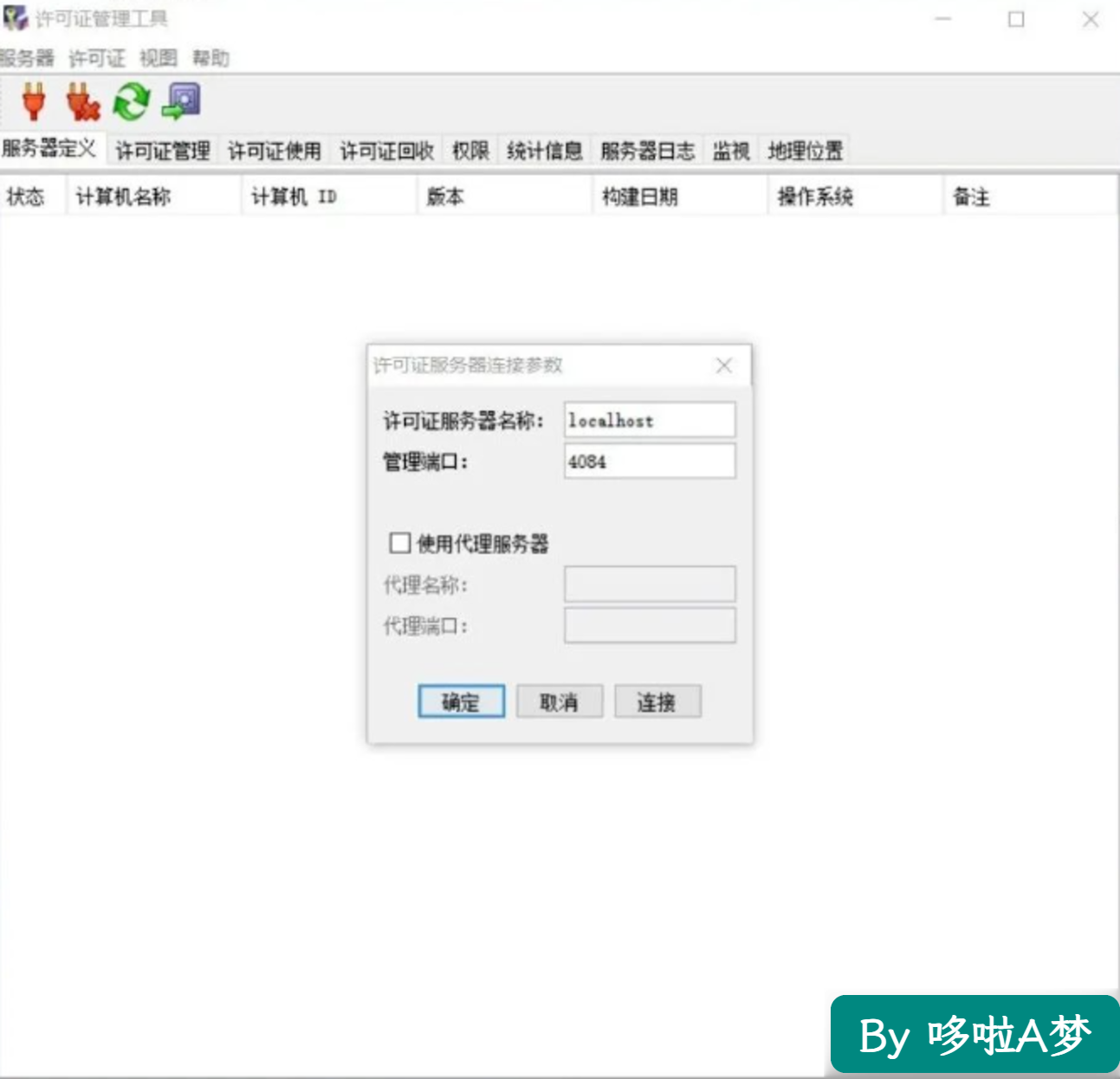The width and height of the screenshot is (1120, 1079).
Task: Click the 管理端口 field showing 4084
Action: [650, 462]
